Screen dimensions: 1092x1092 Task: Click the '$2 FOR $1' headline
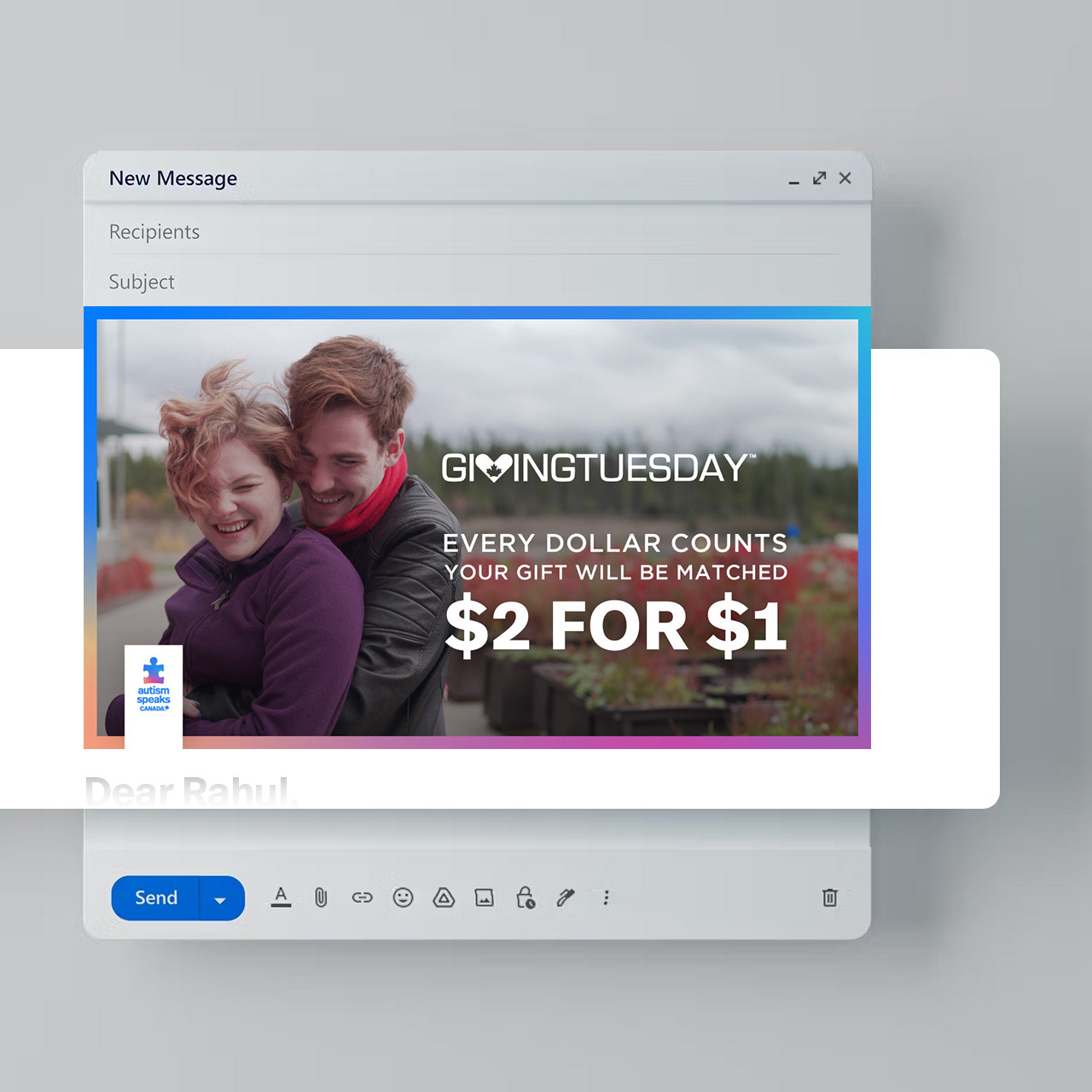pyautogui.click(x=616, y=626)
